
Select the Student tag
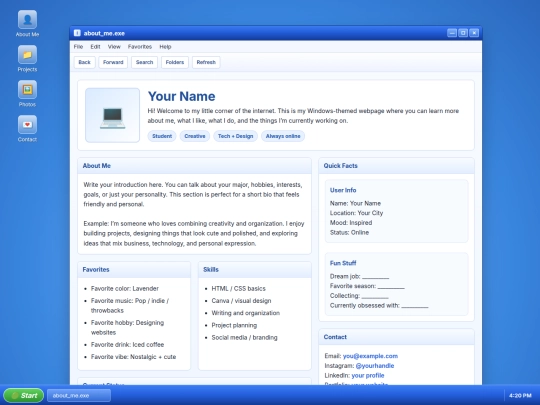pos(162,136)
